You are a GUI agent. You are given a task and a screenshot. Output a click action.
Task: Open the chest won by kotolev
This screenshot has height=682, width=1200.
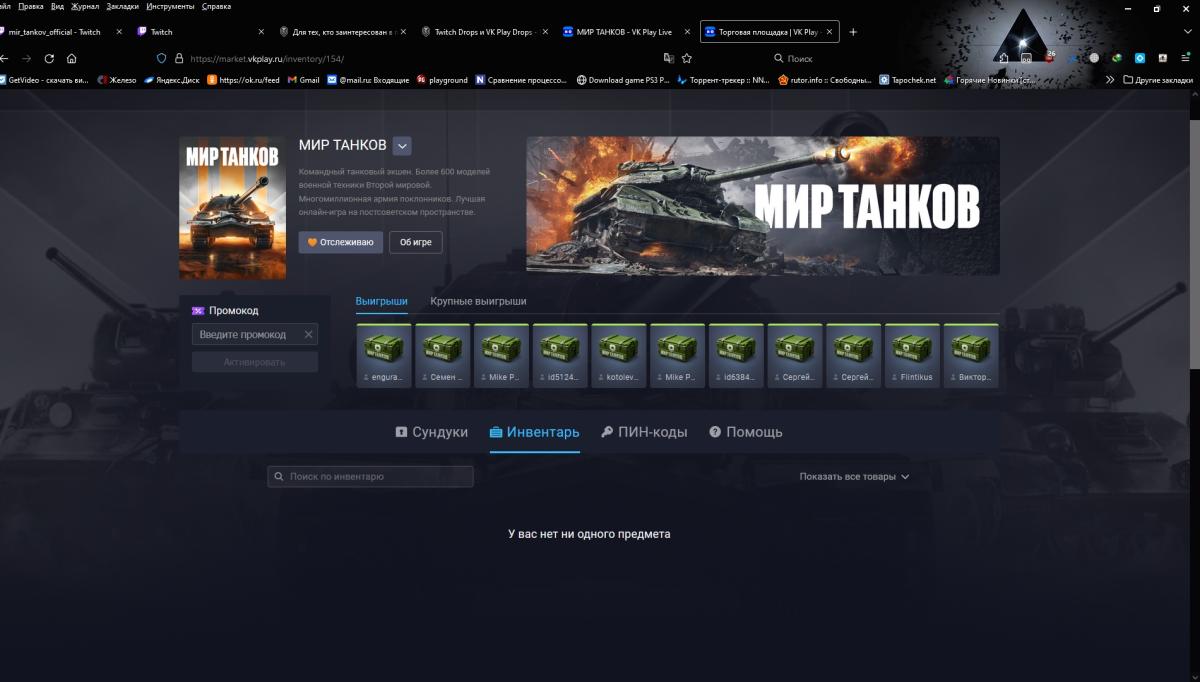(619, 355)
